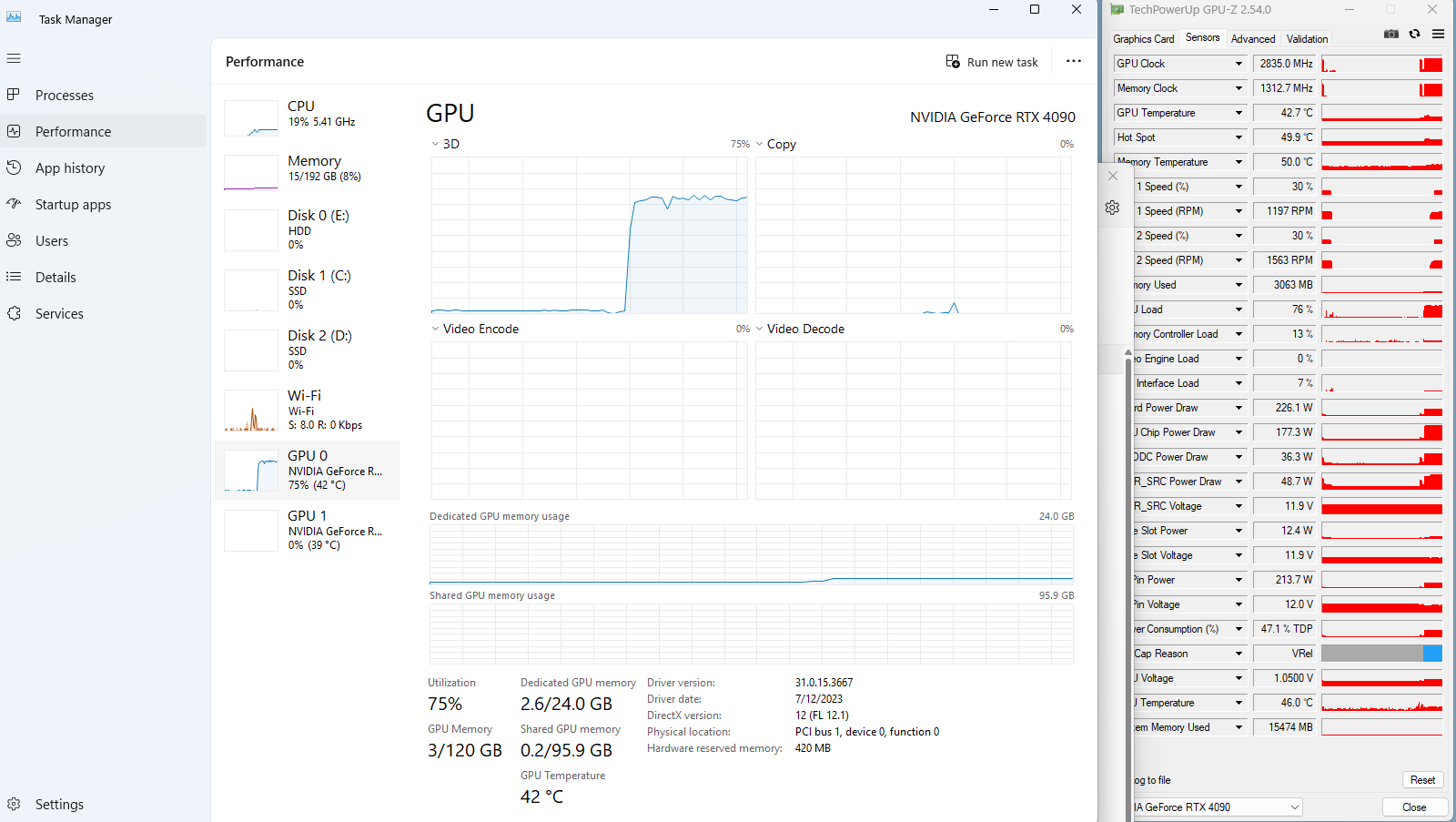The width and height of the screenshot is (1456, 822).
Task: Click the GPU-Z refresh sensors icon
Action: pos(1415,33)
